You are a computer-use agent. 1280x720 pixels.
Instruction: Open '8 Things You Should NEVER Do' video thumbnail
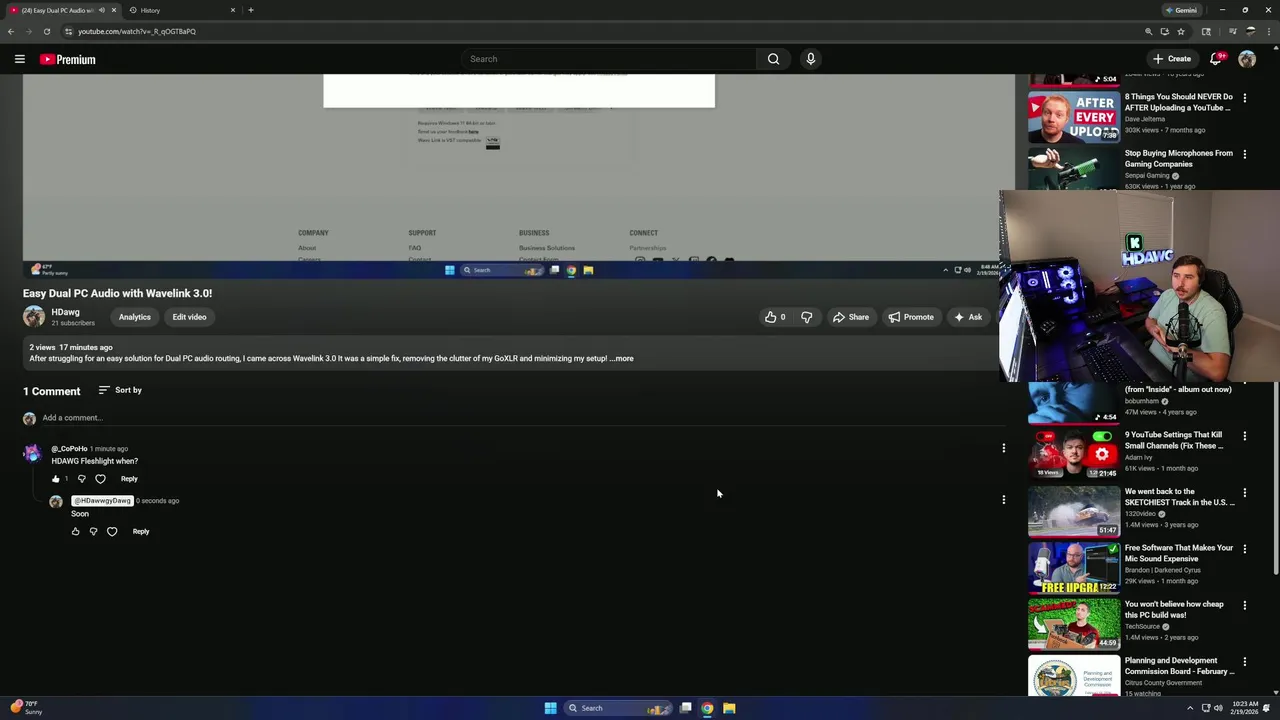(x=1074, y=118)
